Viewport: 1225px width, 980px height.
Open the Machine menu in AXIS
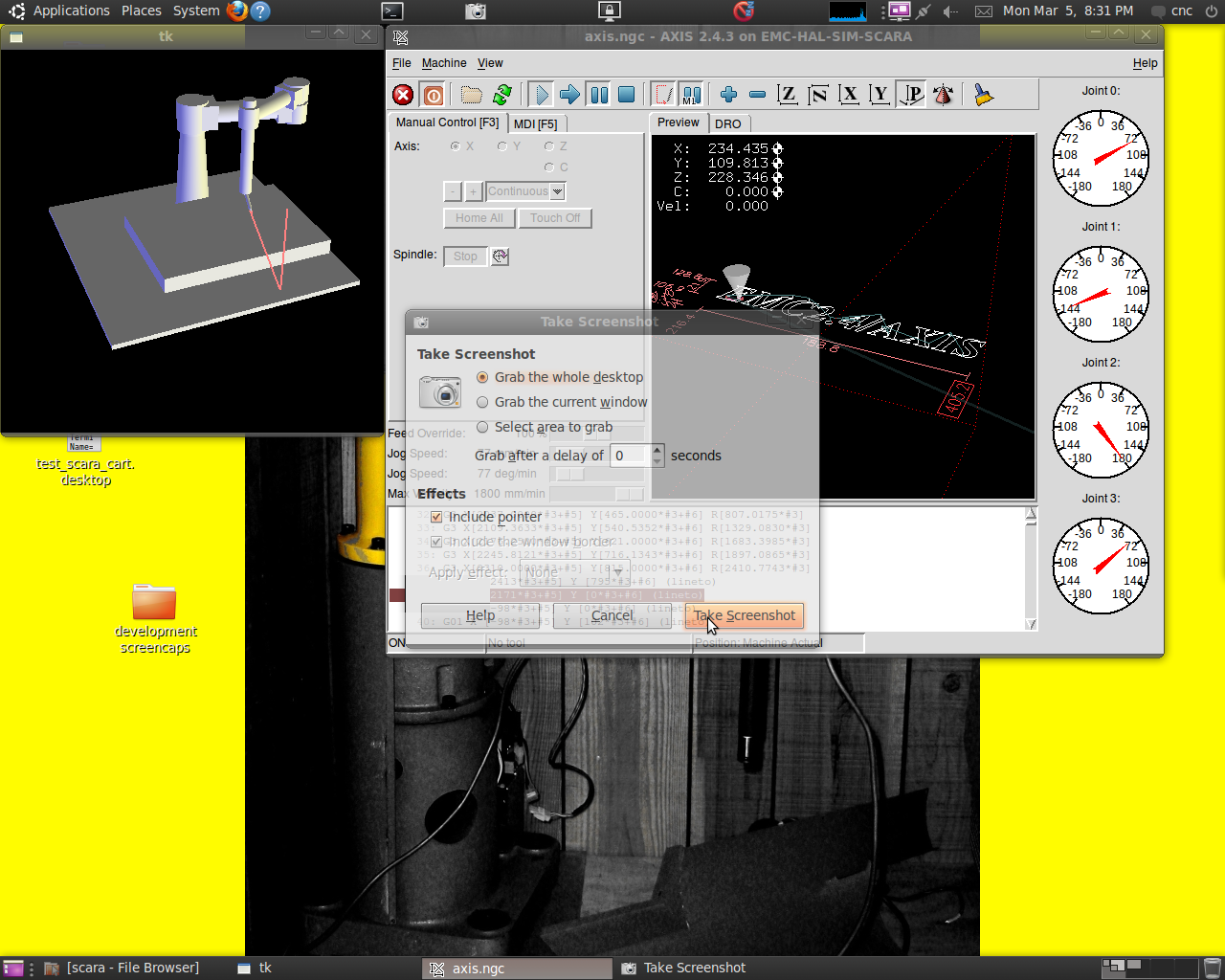(444, 63)
